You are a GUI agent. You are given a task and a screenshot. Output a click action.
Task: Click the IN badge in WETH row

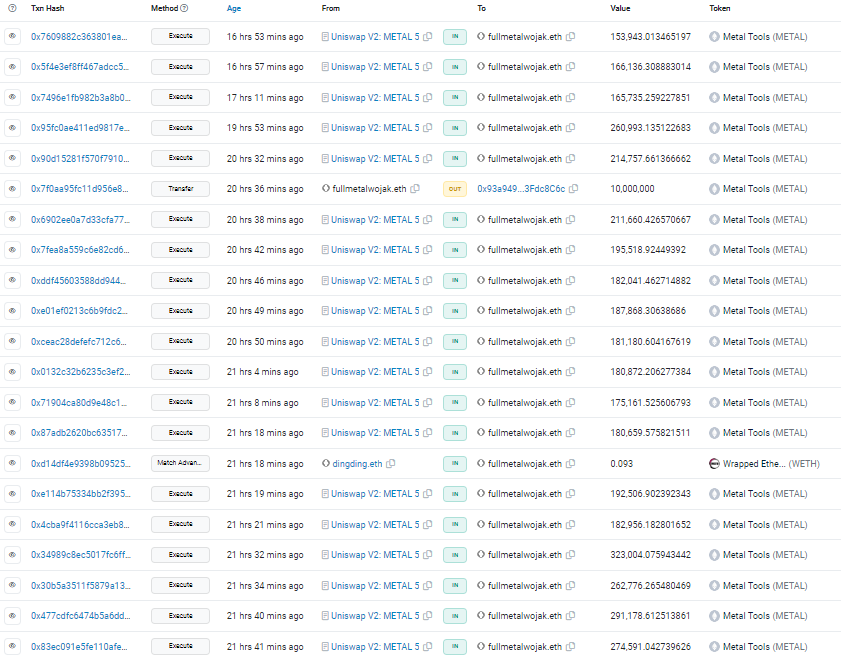click(x=455, y=463)
